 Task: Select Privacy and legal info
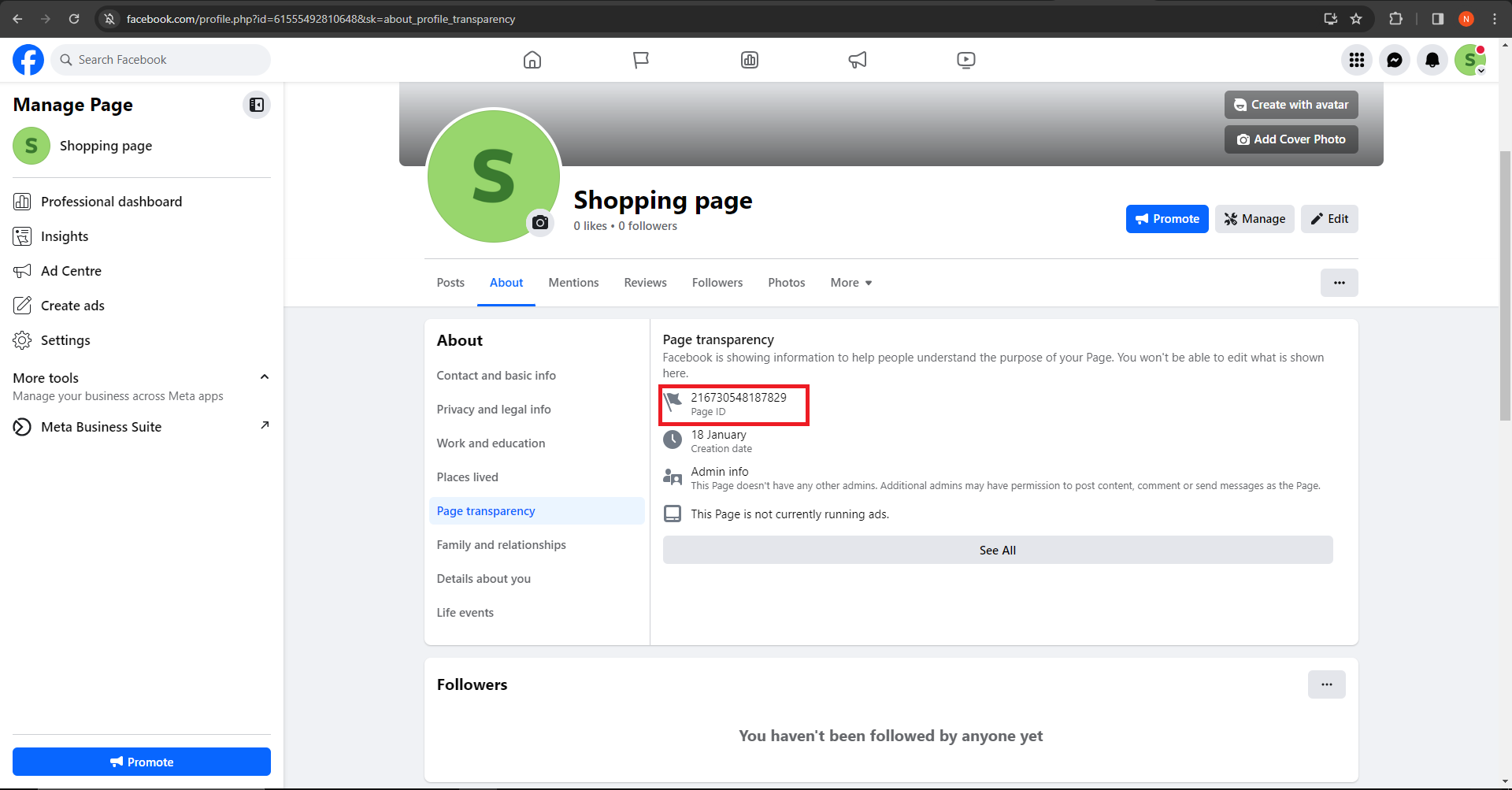tap(537, 410)
